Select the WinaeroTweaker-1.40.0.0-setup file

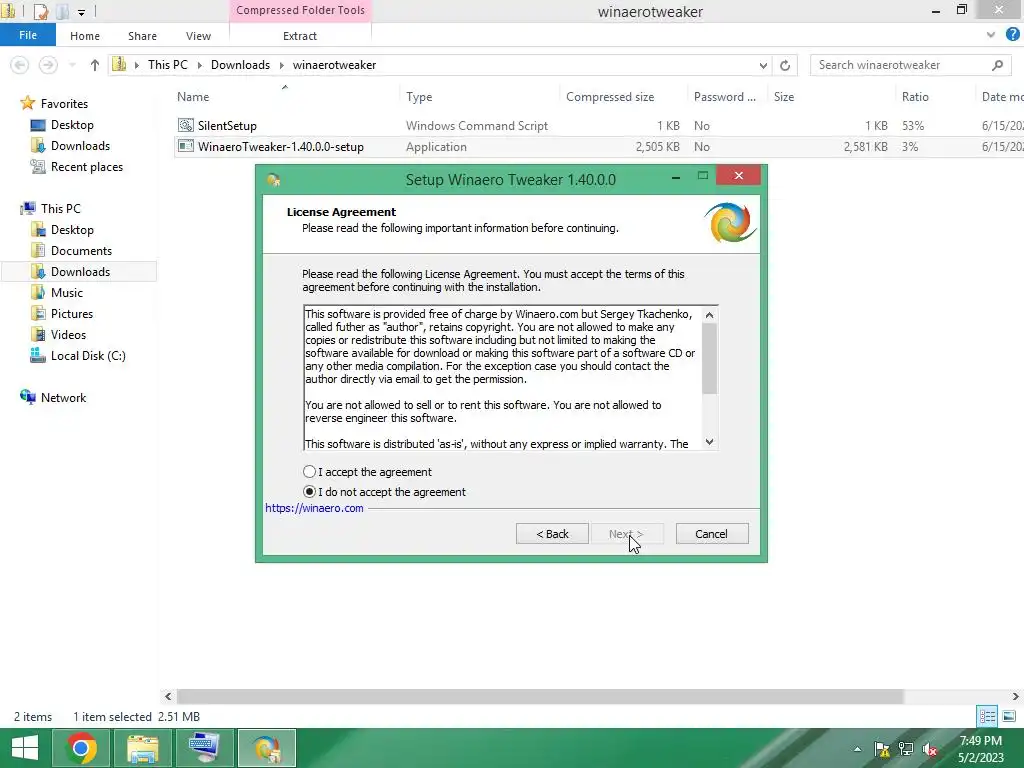pos(281,146)
